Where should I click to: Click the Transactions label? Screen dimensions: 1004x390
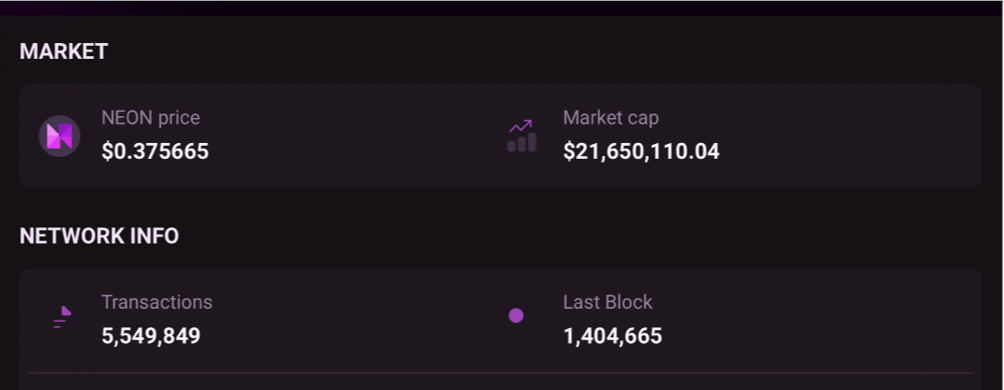click(x=157, y=302)
